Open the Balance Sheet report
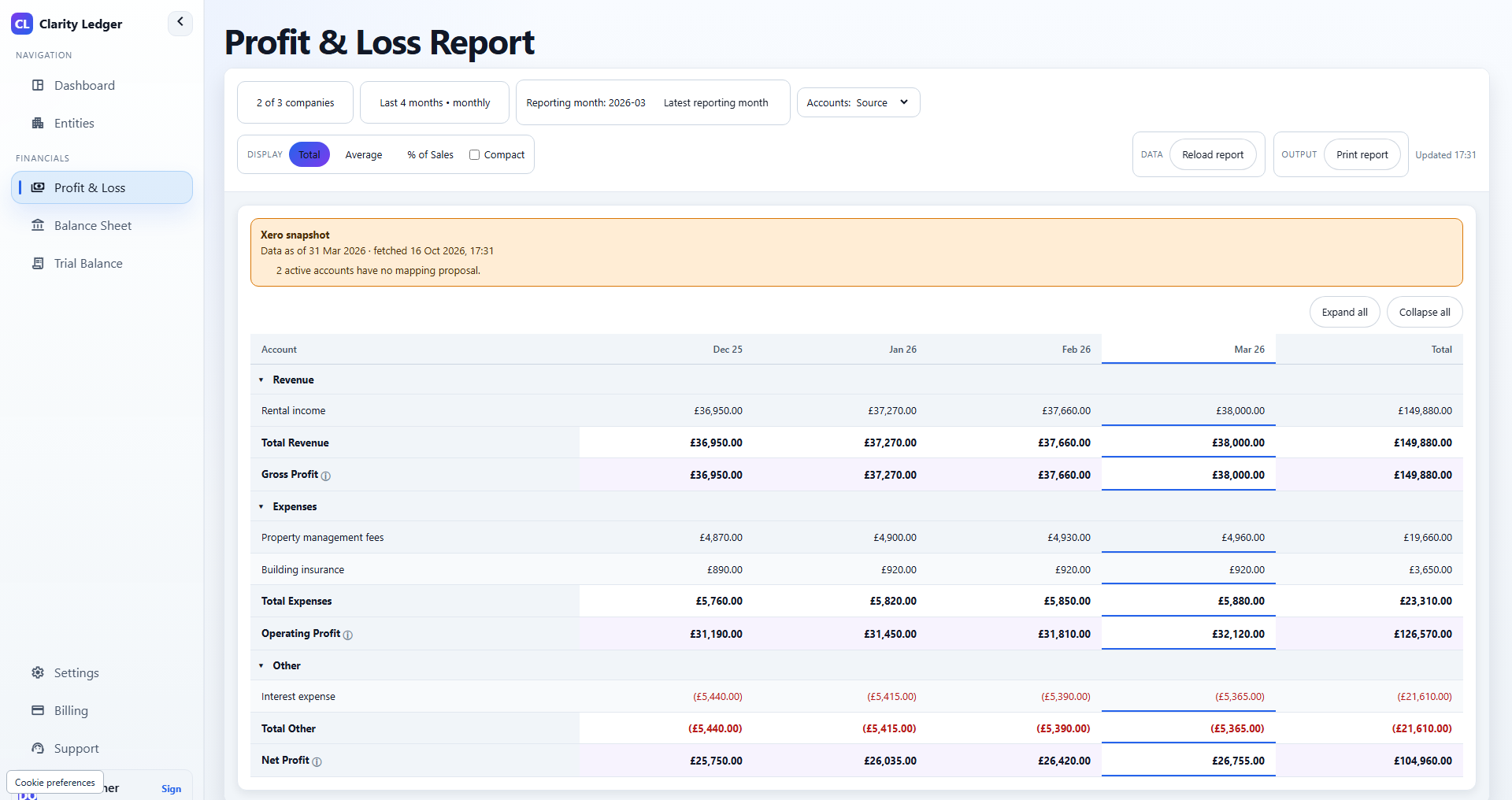The image size is (1512, 800). 102,225
